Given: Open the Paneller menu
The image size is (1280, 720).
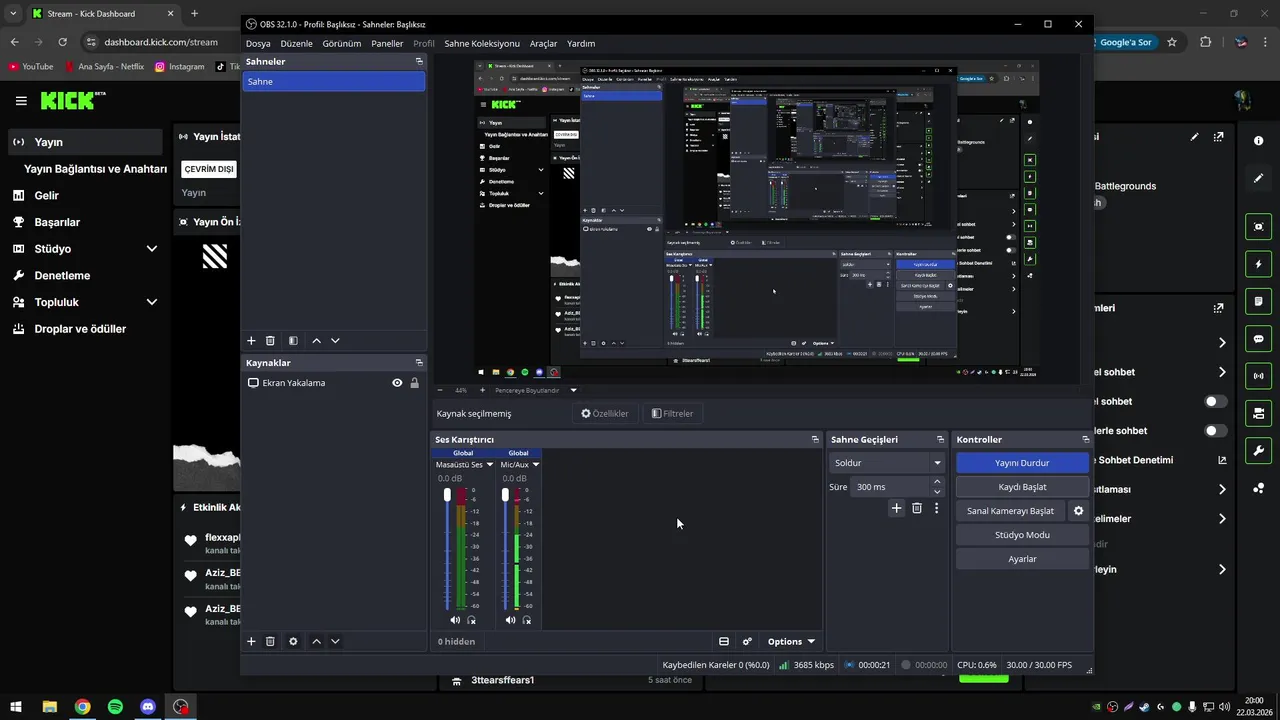Looking at the screenshot, I should pyautogui.click(x=387, y=44).
